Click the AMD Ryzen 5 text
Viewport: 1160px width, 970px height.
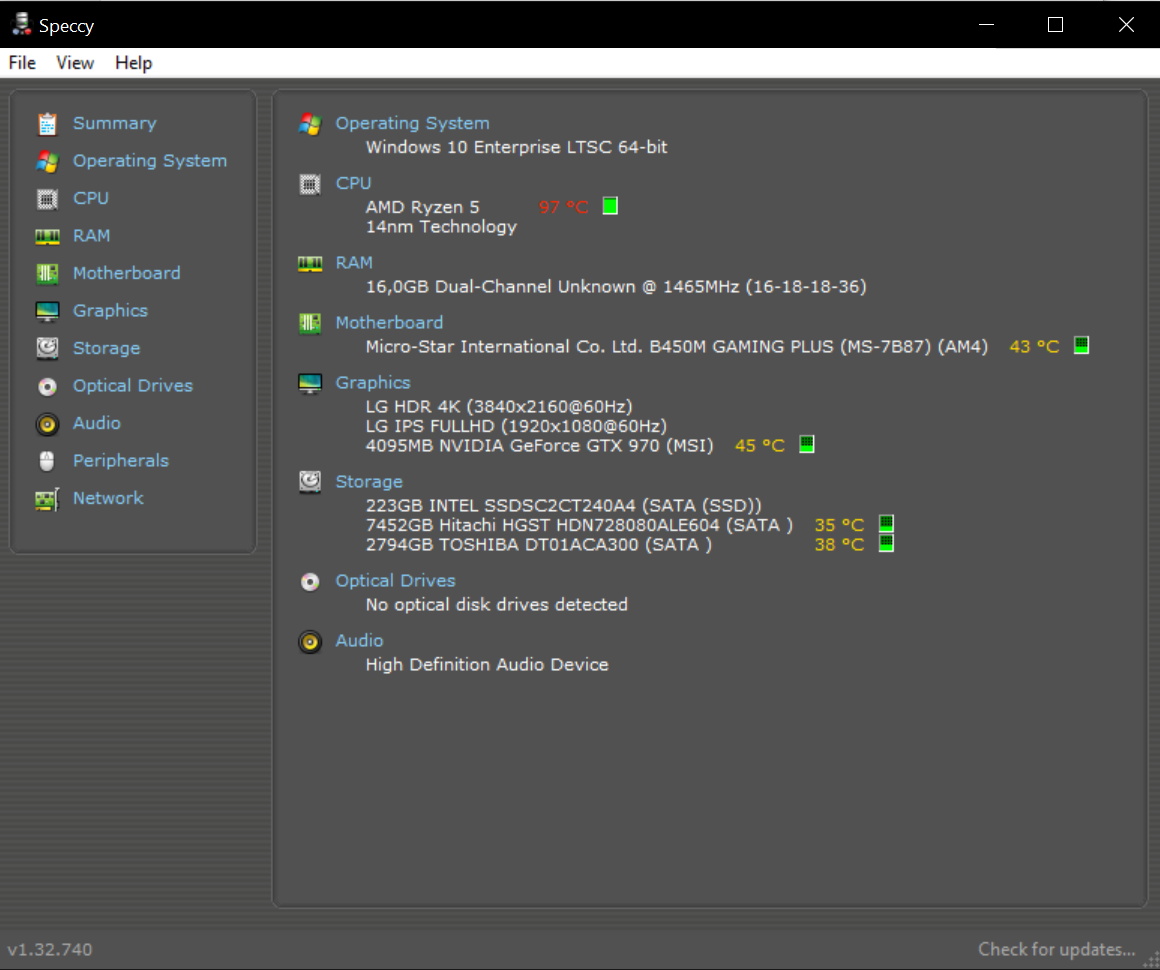coord(422,207)
